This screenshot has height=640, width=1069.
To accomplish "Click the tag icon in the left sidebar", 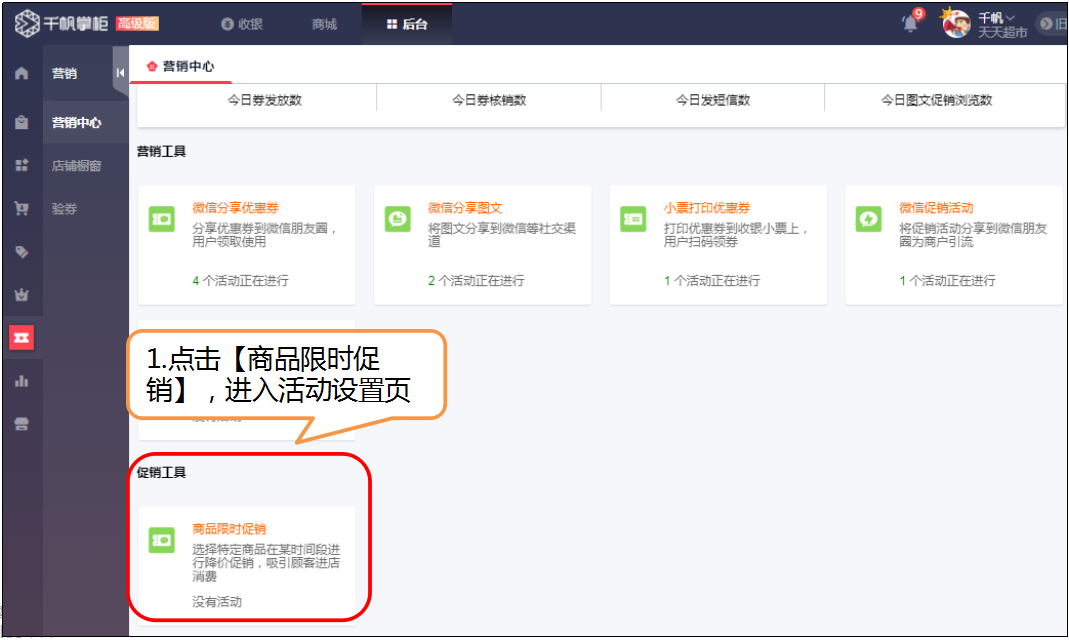I will [22, 252].
